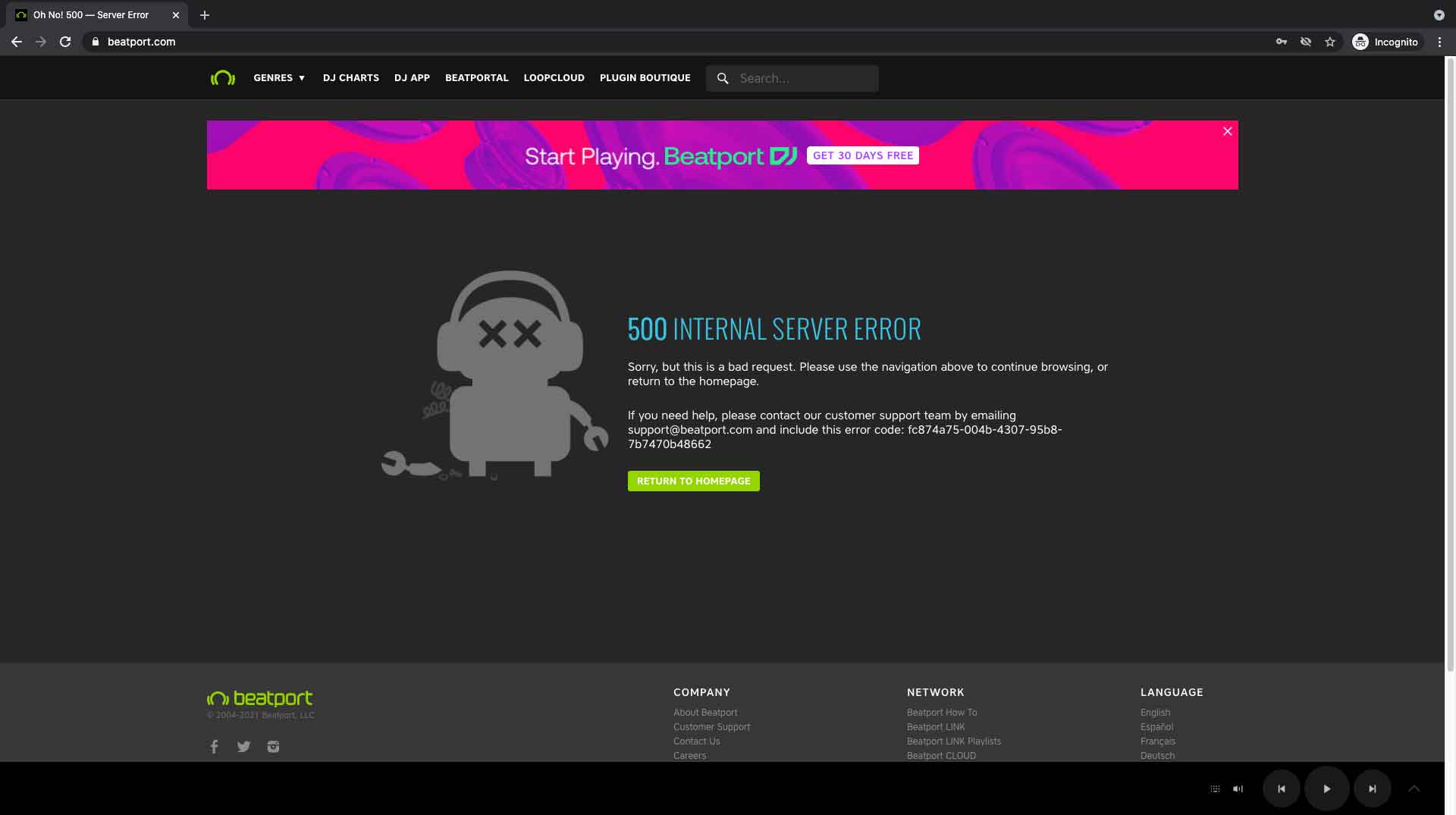Skip to the next track
The image size is (1456, 815).
(x=1372, y=788)
